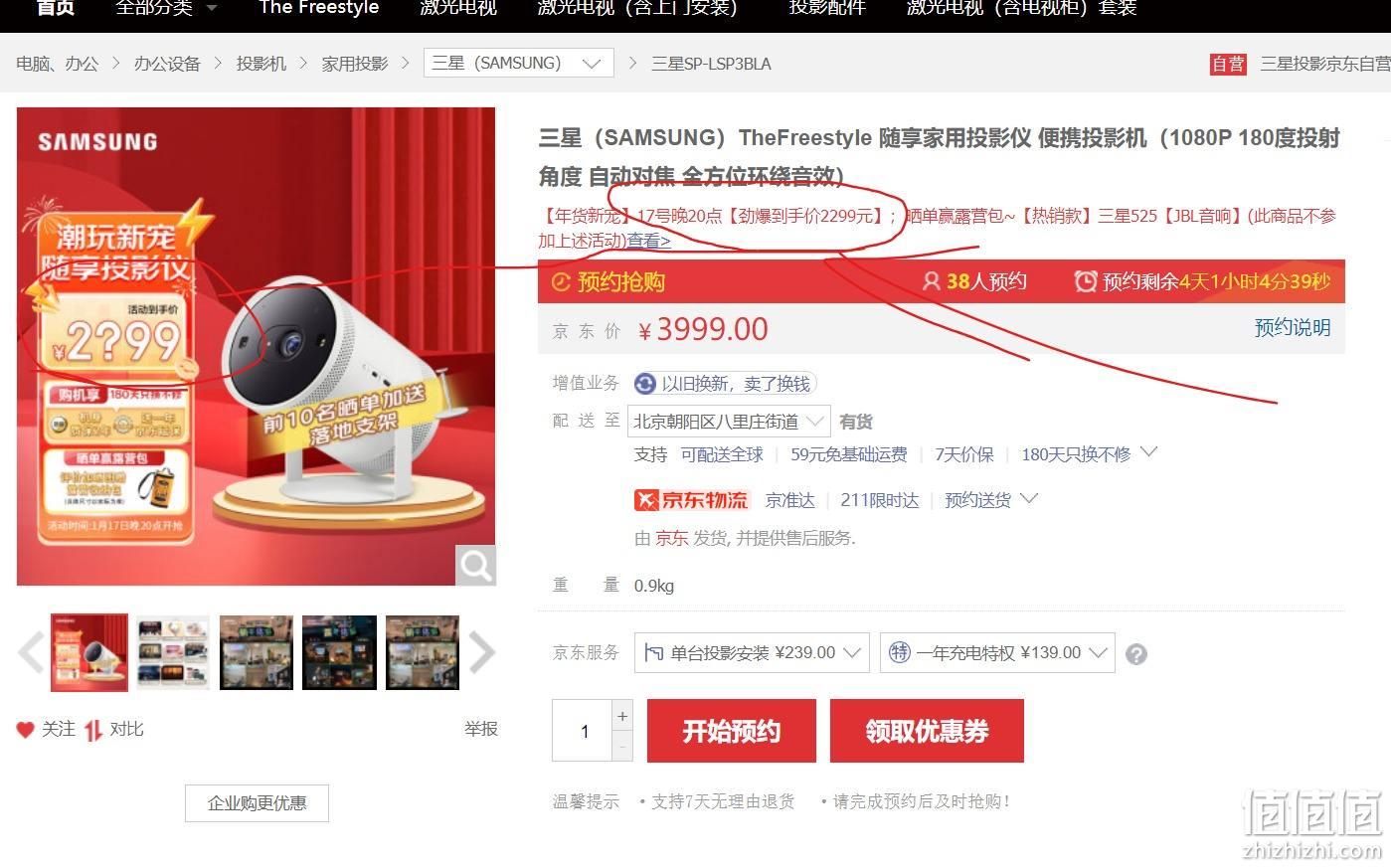Click the 领取优惠券 coupon button

tap(927, 731)
